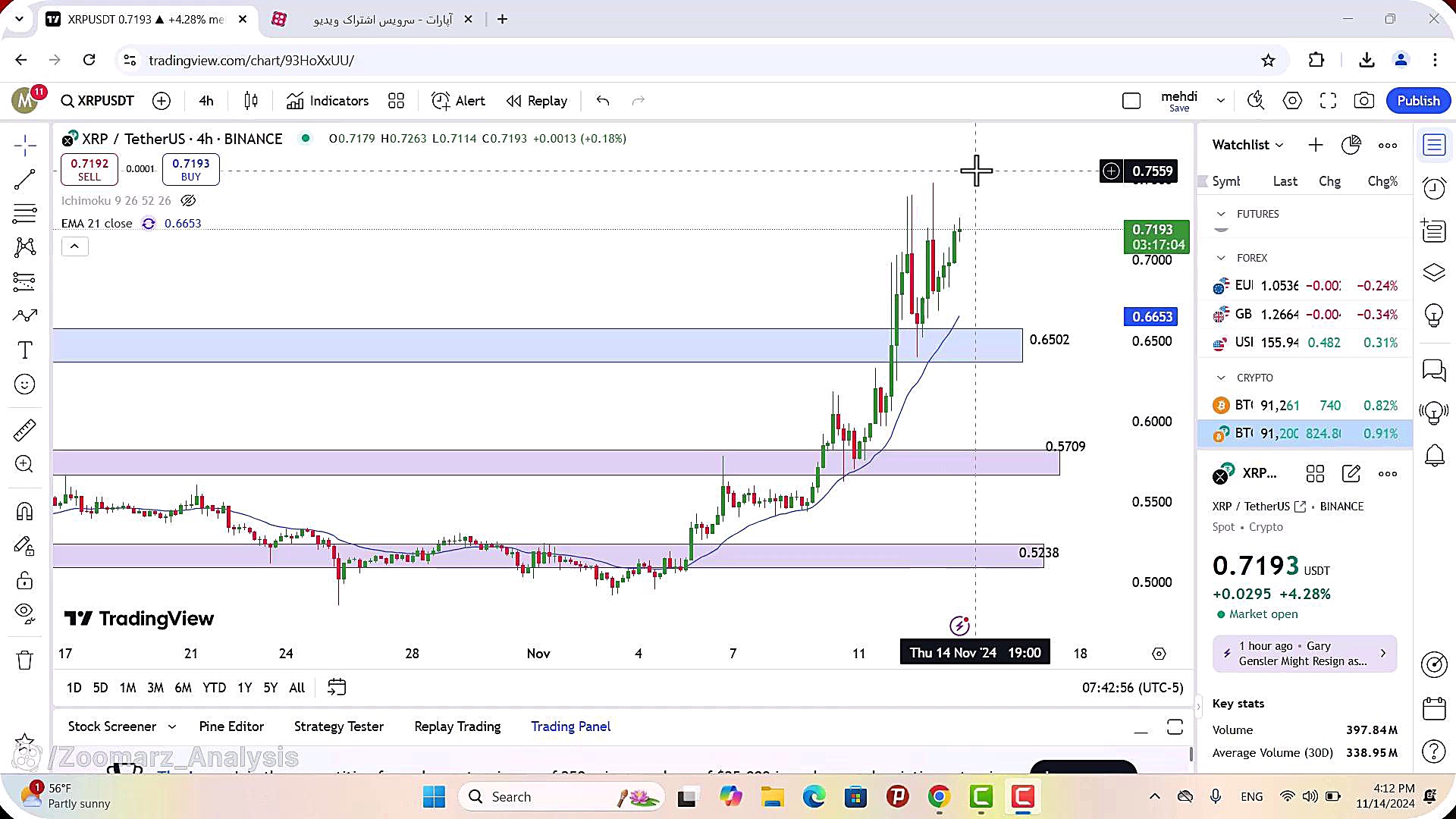
Task: Set the 1Y date range
Action: tap(244, 688)
